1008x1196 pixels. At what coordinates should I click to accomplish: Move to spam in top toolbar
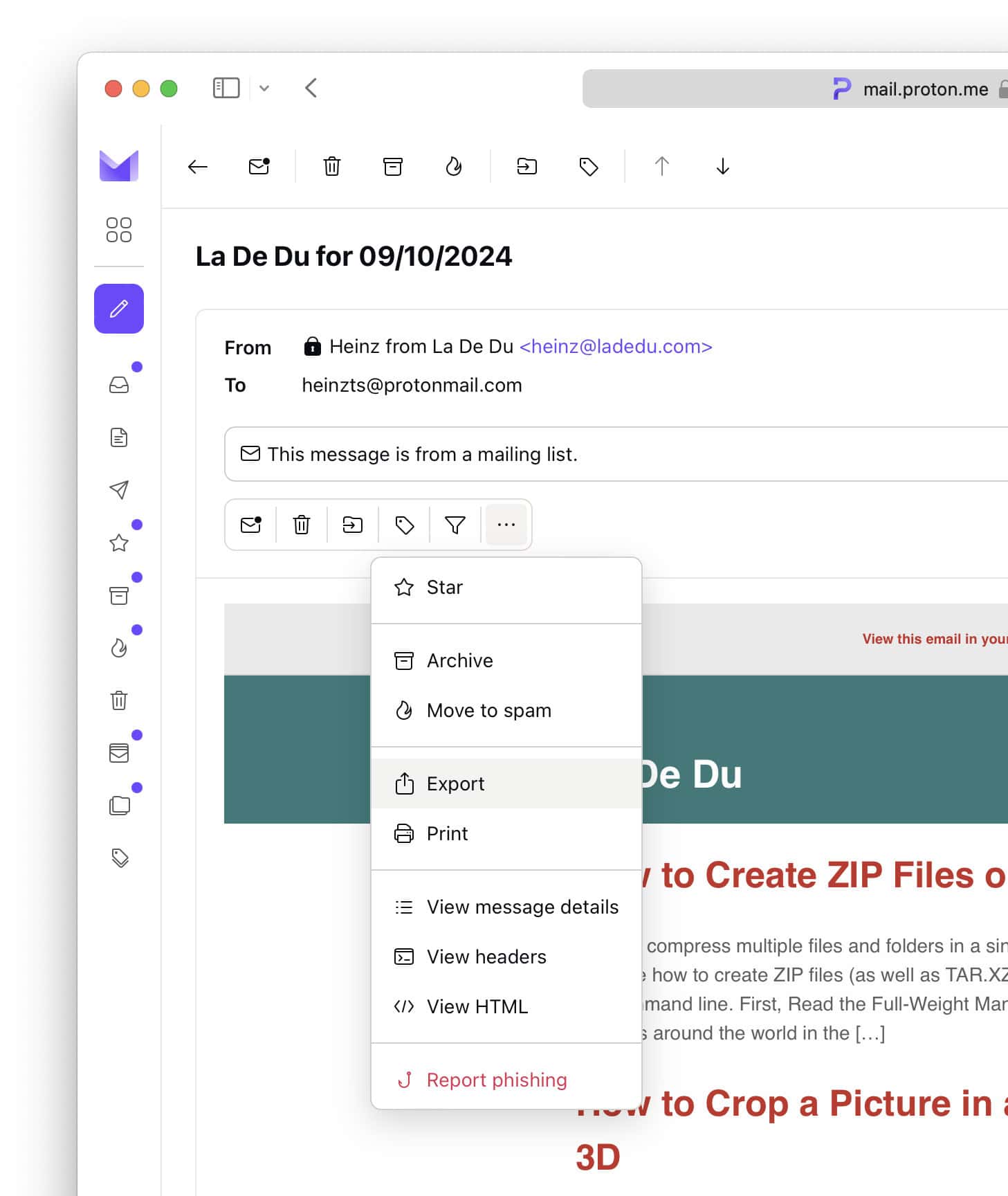coord(454,167)
